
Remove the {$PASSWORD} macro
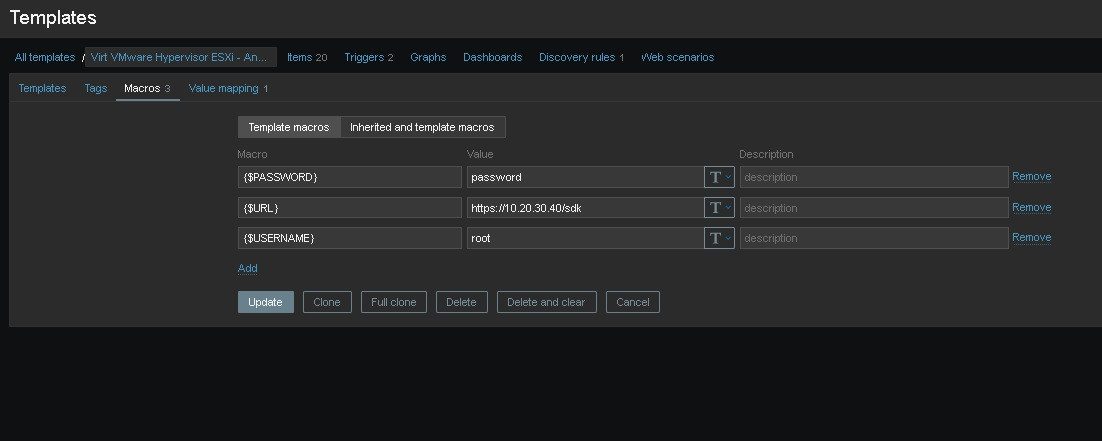(1031, 177)
